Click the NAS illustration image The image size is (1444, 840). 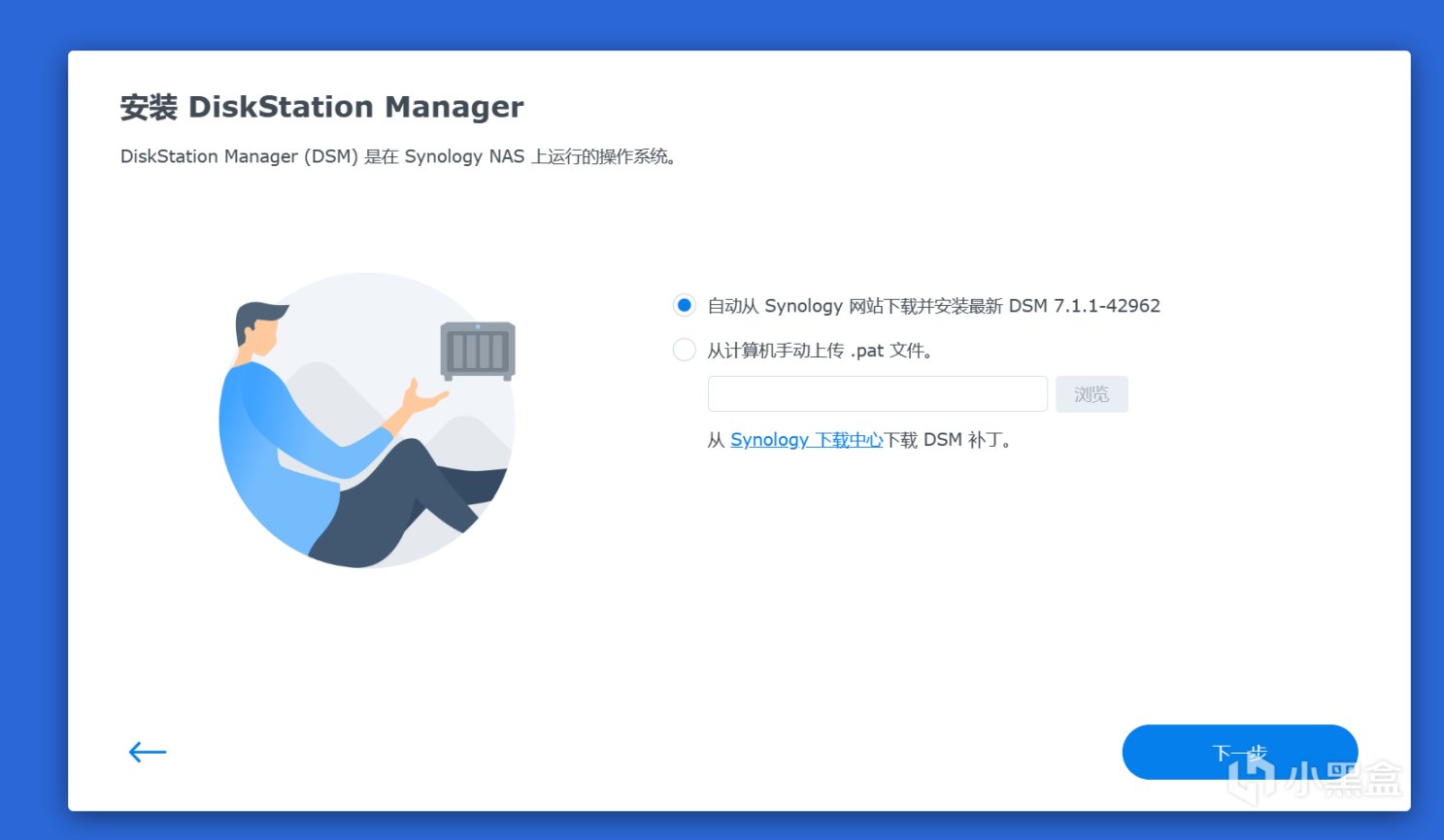pos(367,420)
